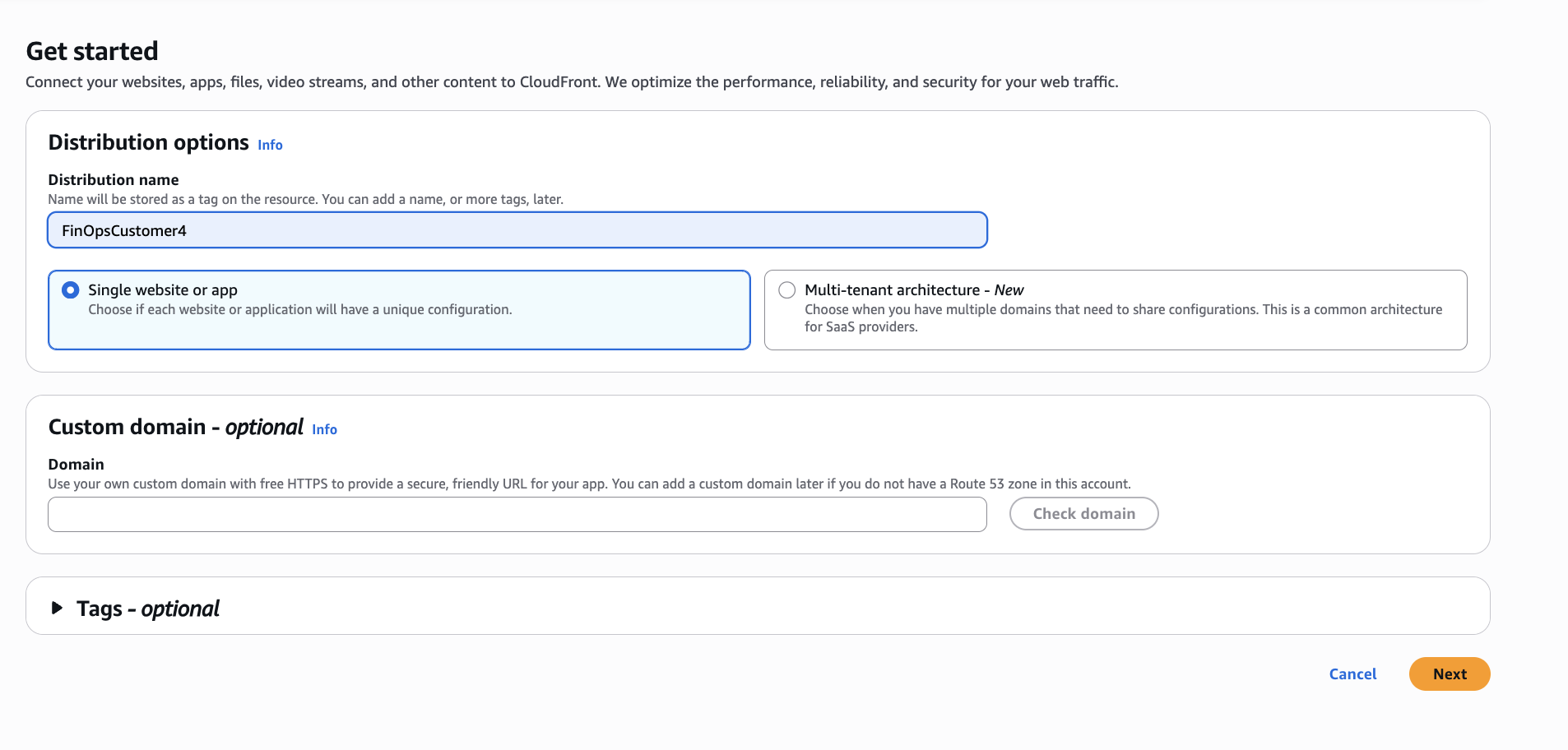Viewport: 1568px width, 750px height.
Task: Click the Multi-tenant architecture - New label
Action: tap(913, 289)
